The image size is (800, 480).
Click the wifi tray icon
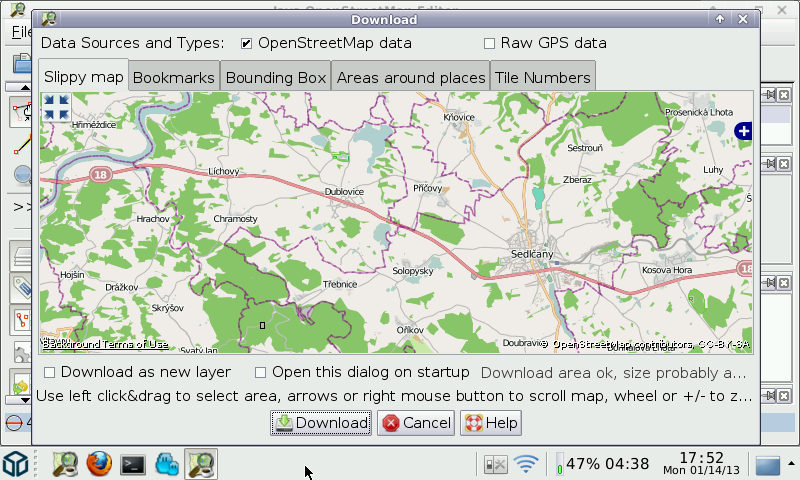(x=526, y=464)
